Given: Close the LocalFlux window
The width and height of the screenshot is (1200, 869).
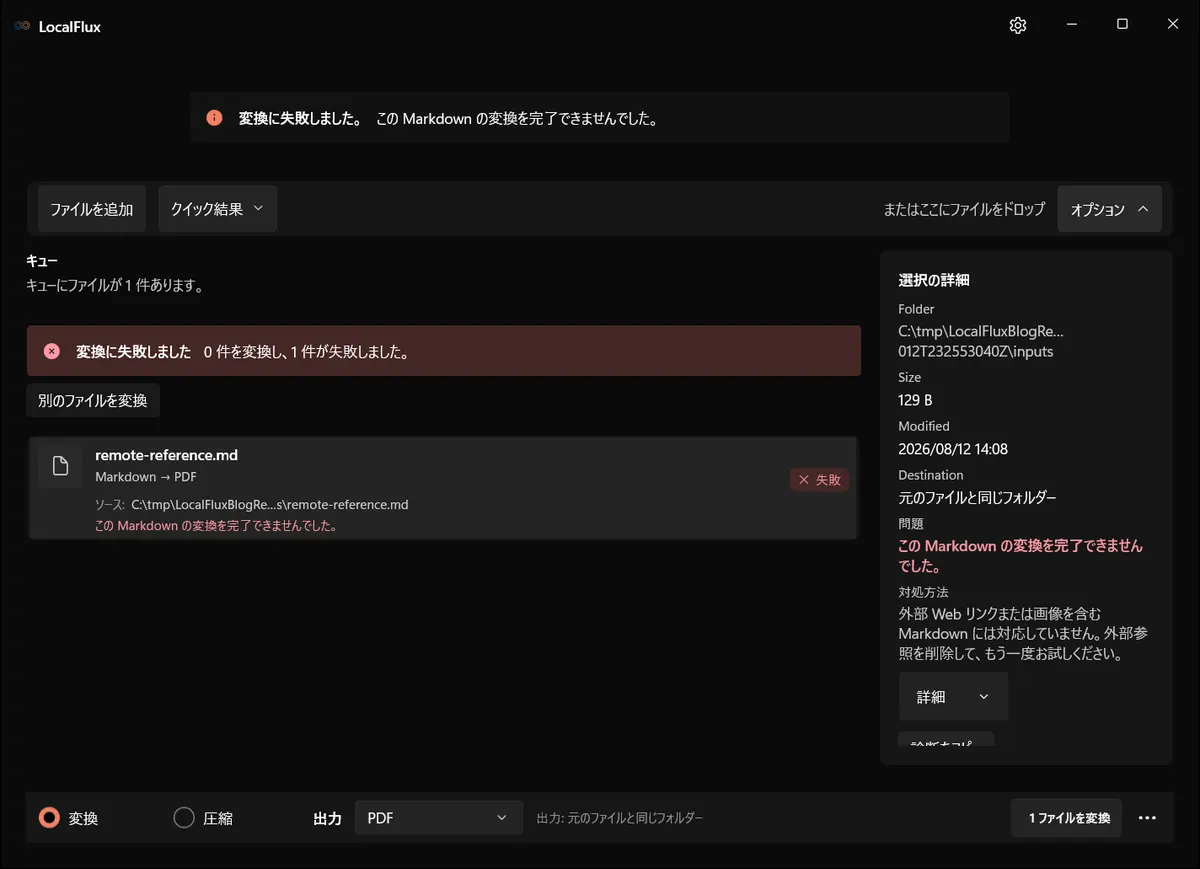Looking at the screenshot, I should (x=1173, y=25).
